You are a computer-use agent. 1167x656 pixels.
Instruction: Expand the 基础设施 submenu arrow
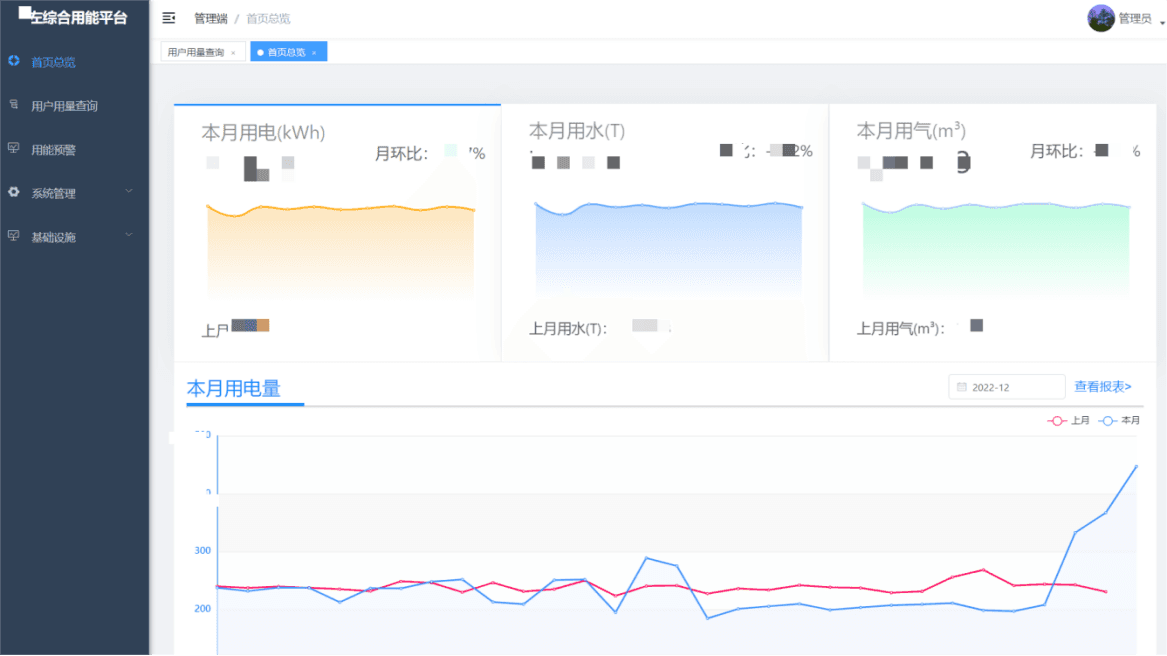pos(129,235)
